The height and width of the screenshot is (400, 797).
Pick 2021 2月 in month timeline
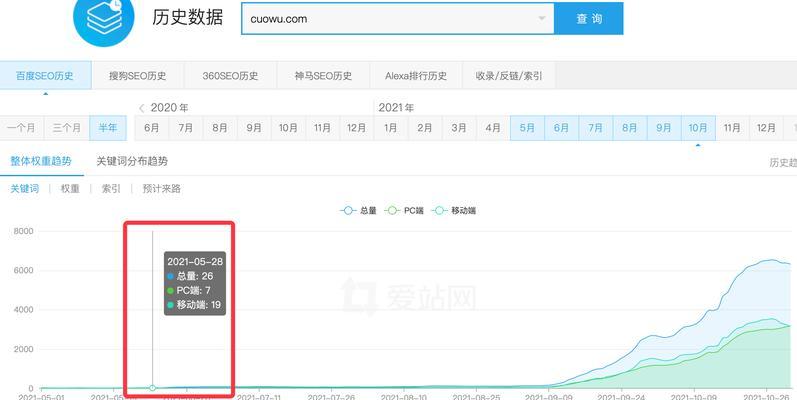tap(424, 128)
